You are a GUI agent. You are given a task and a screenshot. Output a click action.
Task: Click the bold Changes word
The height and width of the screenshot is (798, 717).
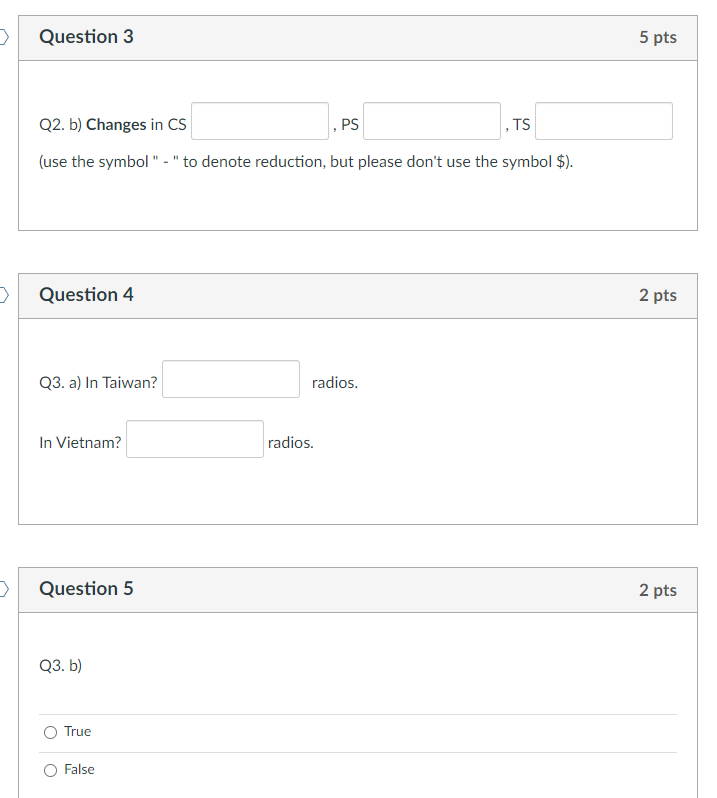coord(116,125)
